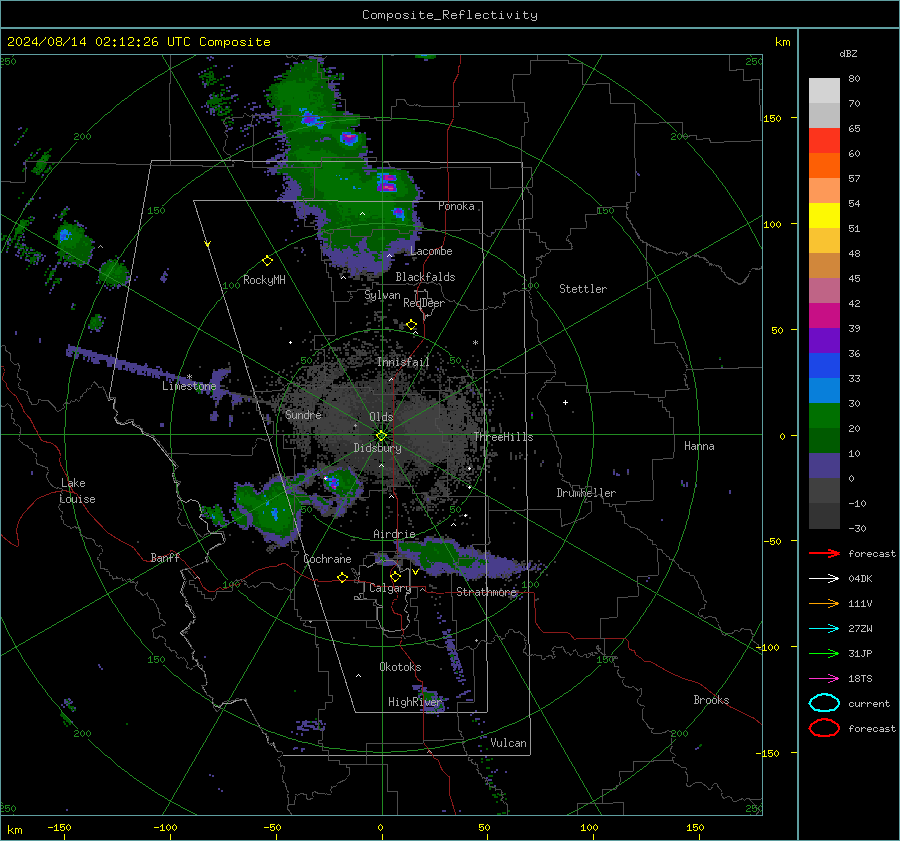This screenshot has width=900, height=841.
Task: Click the HighRiver town label
Action: (x=414, y=702)
